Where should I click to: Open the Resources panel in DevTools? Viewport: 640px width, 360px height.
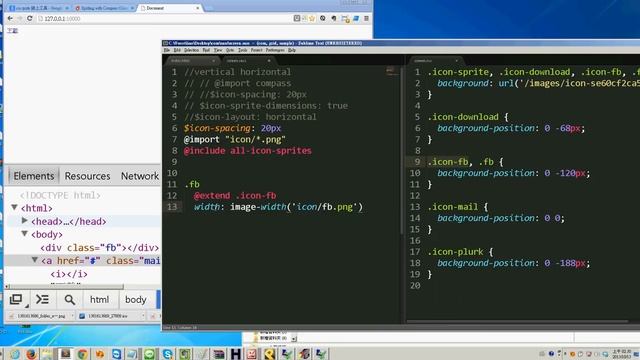tap(87, 176)
